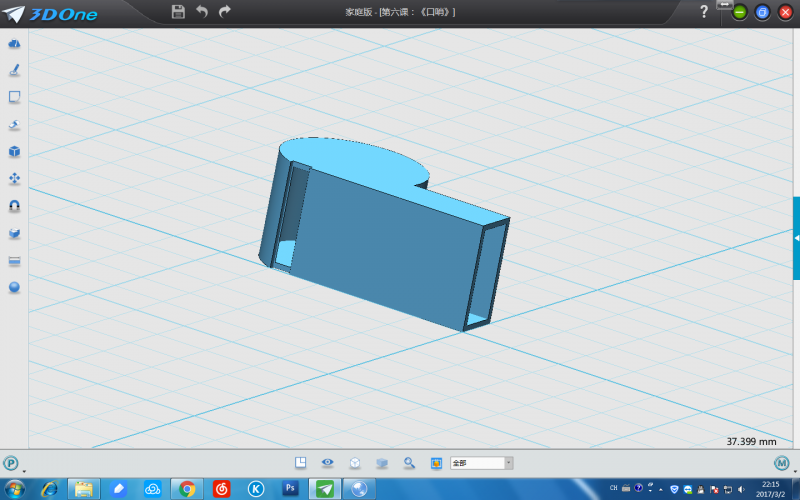Image resolution: width=800 pixels, height=500 pixels.
Task: Select the feature modeling tool below sketch edit
Action: (14, 124)
